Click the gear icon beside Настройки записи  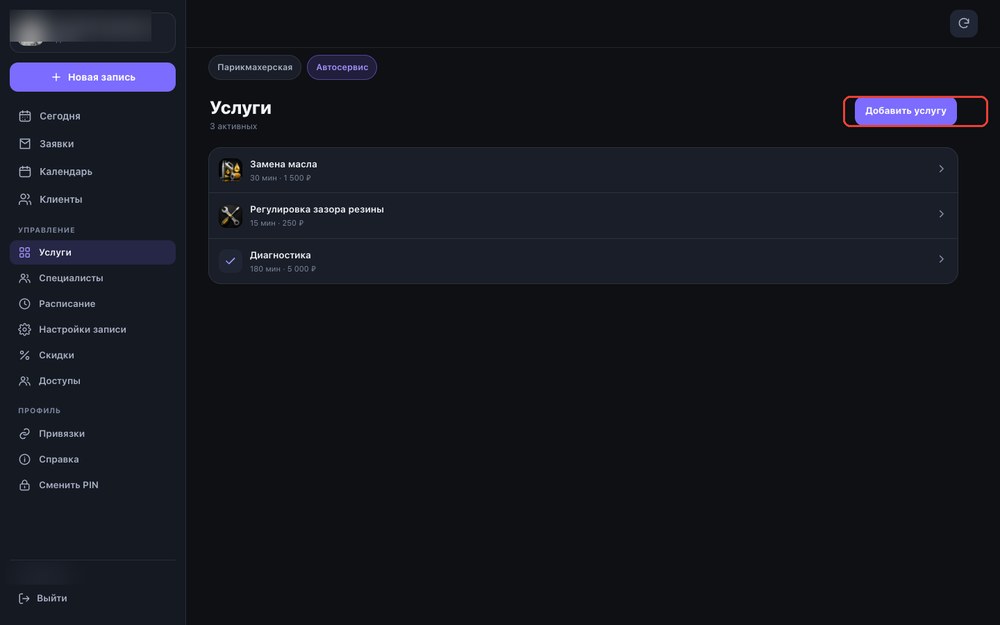(x=24, y=329)
